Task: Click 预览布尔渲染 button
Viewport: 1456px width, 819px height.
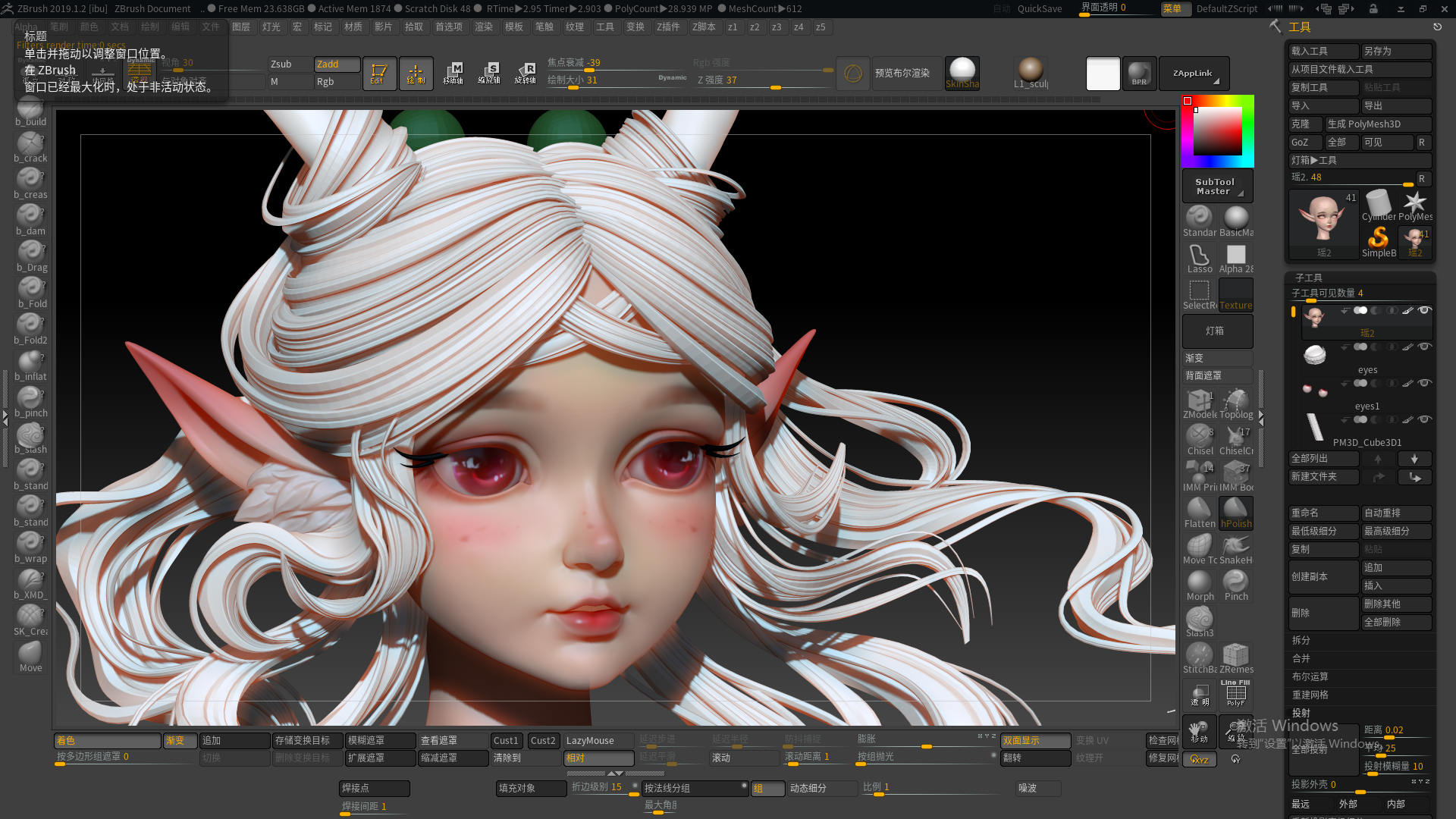Action: coord(907,74)
